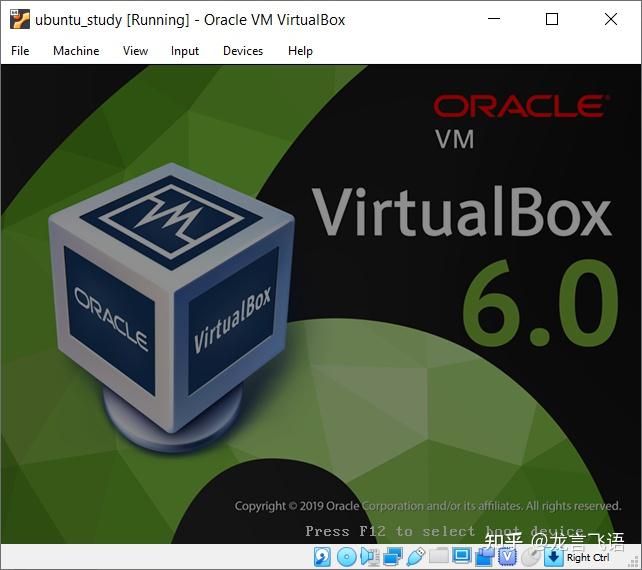Click the Right Ctrl host key label
Screen dimensions: 642x570
click(x=588, y=557)
